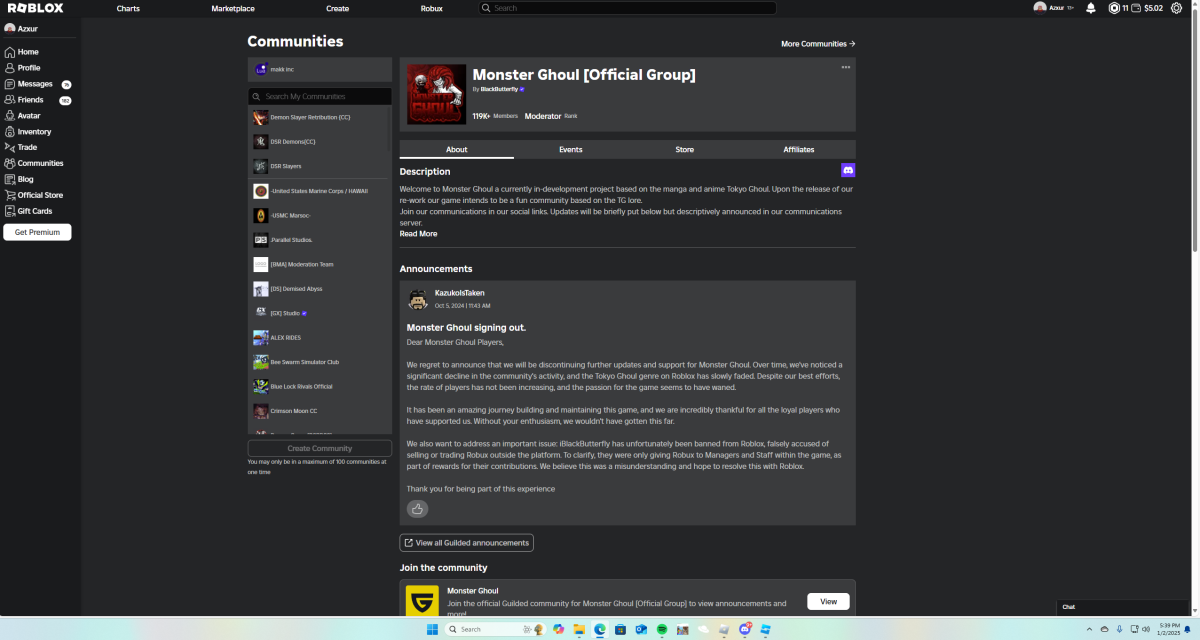
Task: Click the Roblox top search field
Action: click(x=628, y=8)
